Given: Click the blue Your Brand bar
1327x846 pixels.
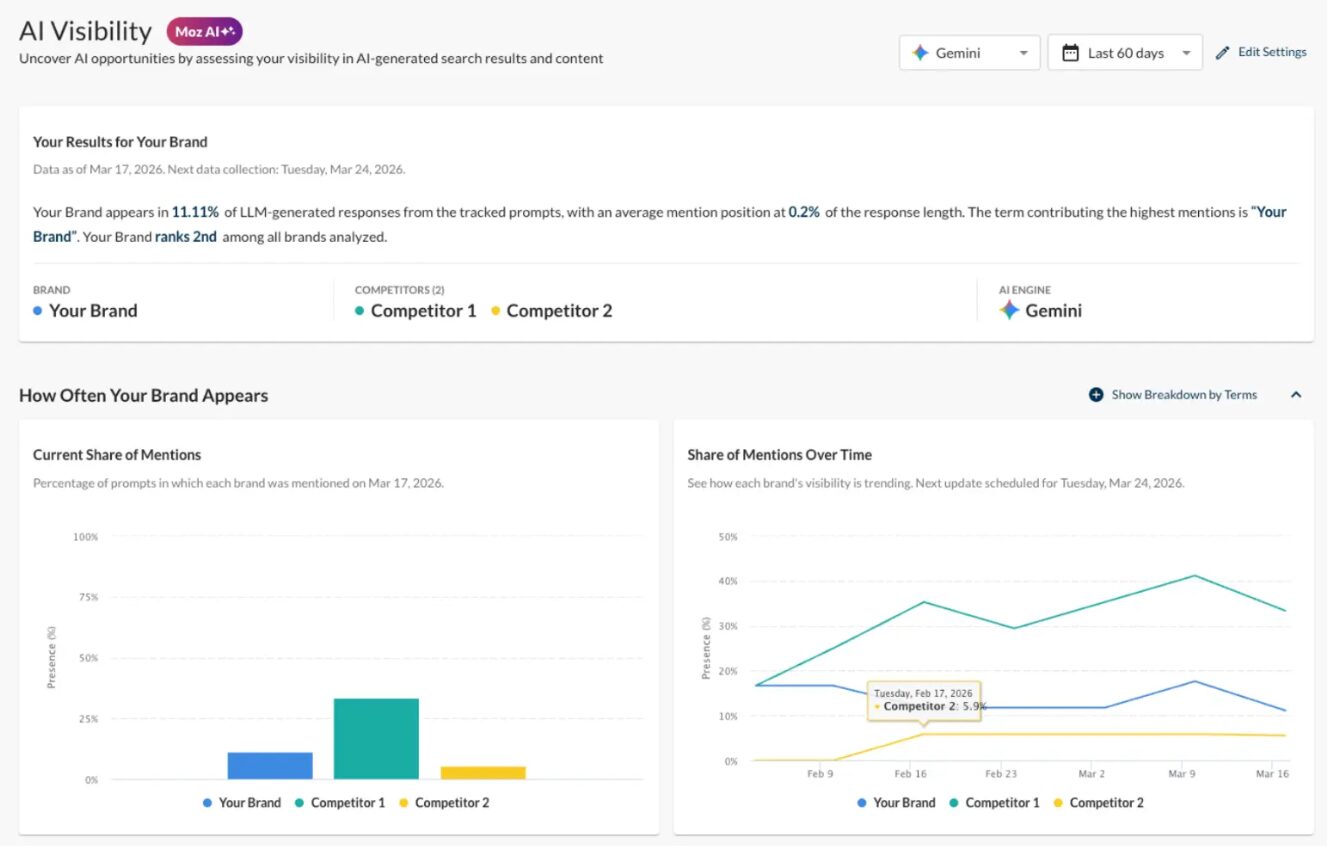Looking at the screenshot, I should point(270,766).
